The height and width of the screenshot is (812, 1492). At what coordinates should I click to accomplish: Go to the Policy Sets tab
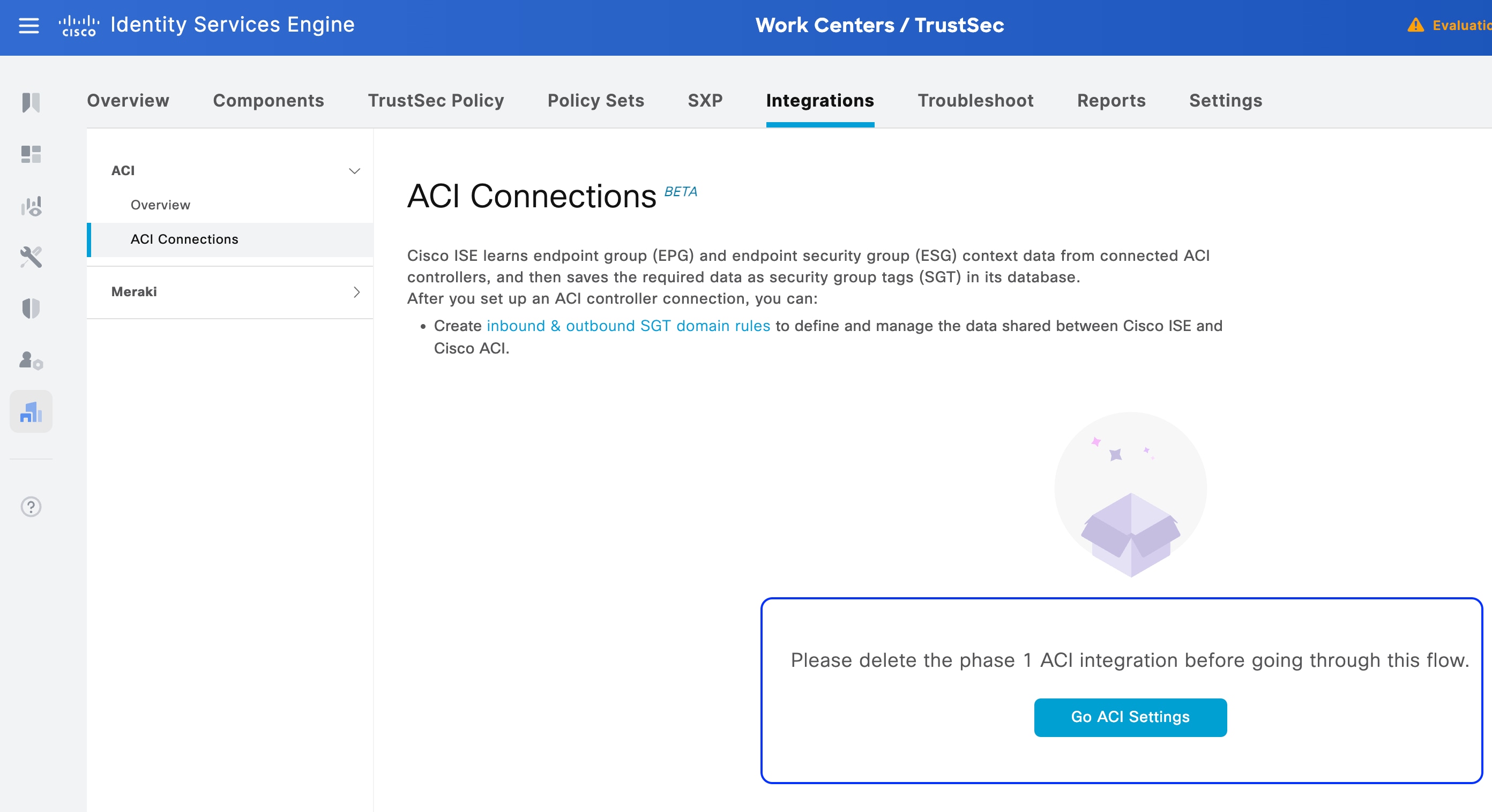595,101
